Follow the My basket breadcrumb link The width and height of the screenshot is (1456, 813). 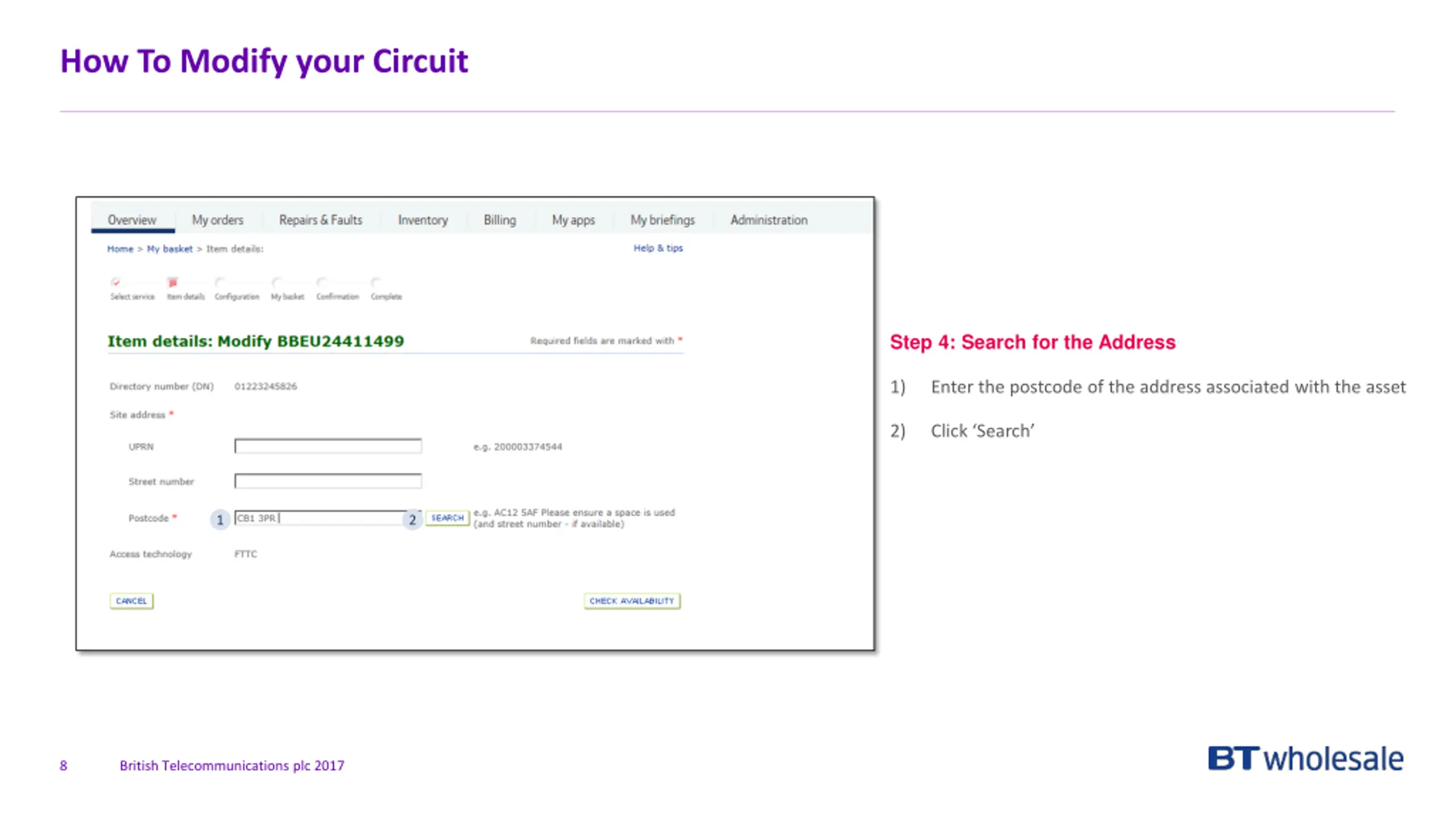[169, 249]
